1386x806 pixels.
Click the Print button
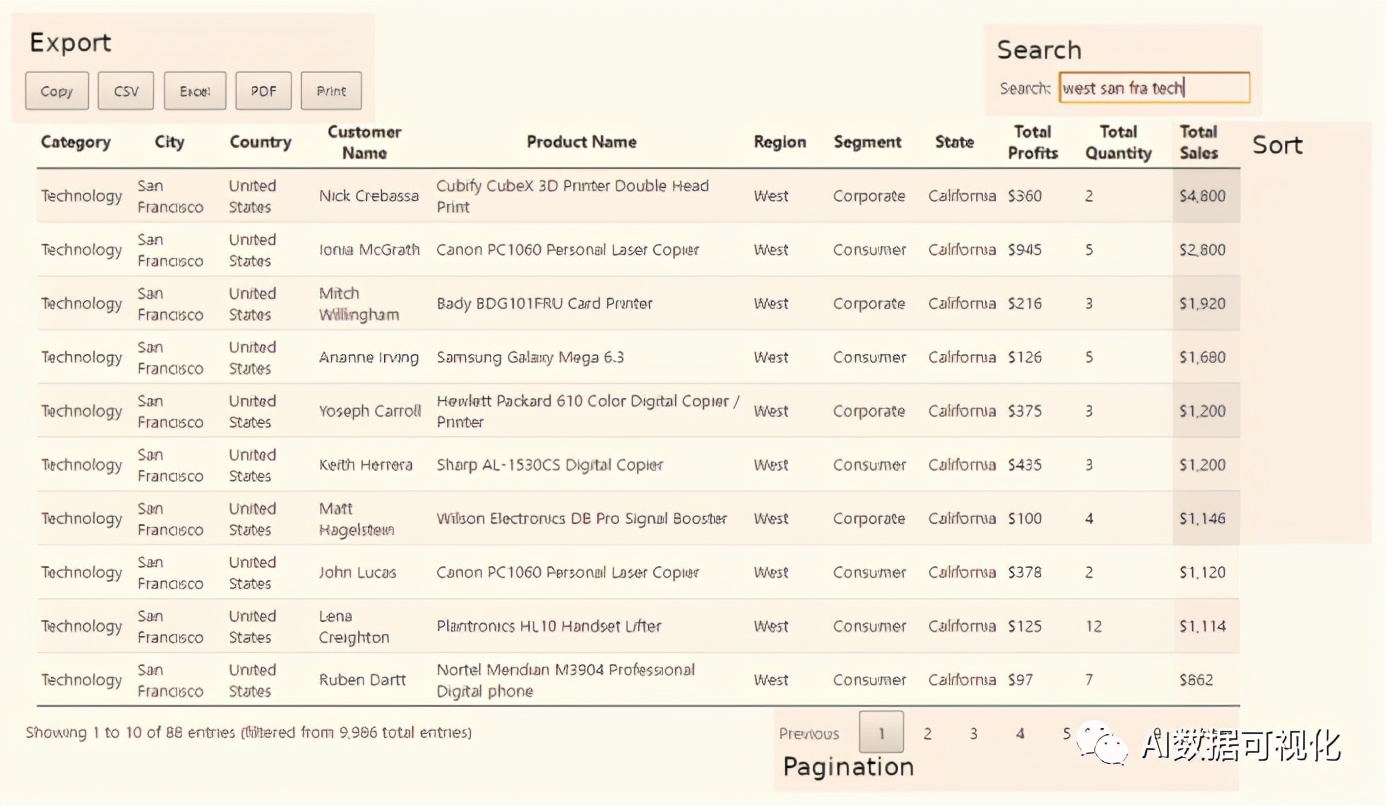click(x=331, y=91)
